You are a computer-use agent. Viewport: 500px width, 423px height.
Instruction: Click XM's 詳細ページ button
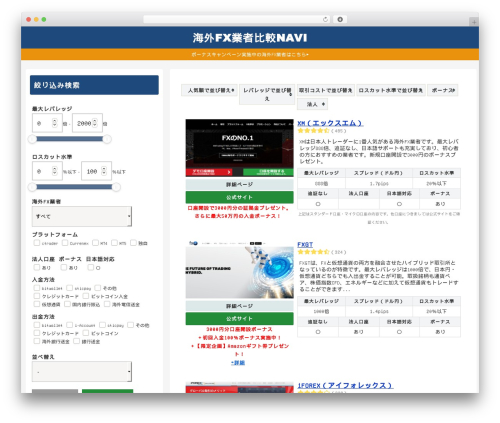239,184
